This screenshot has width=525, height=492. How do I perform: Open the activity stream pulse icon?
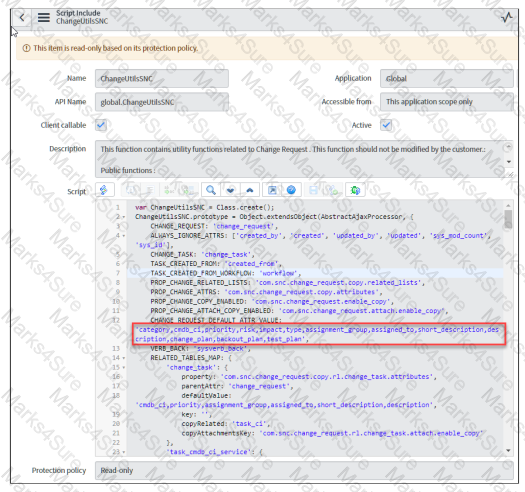click(507, 17)
